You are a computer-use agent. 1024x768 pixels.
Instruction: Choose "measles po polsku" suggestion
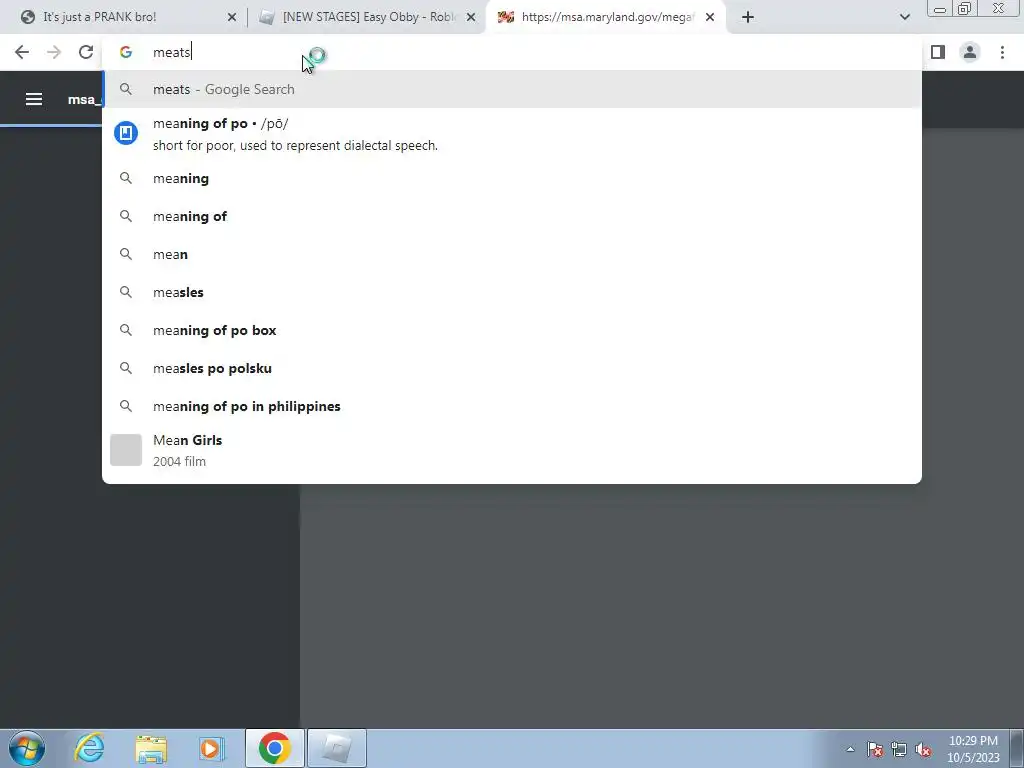pyautogui.click(x=512, y=368)
